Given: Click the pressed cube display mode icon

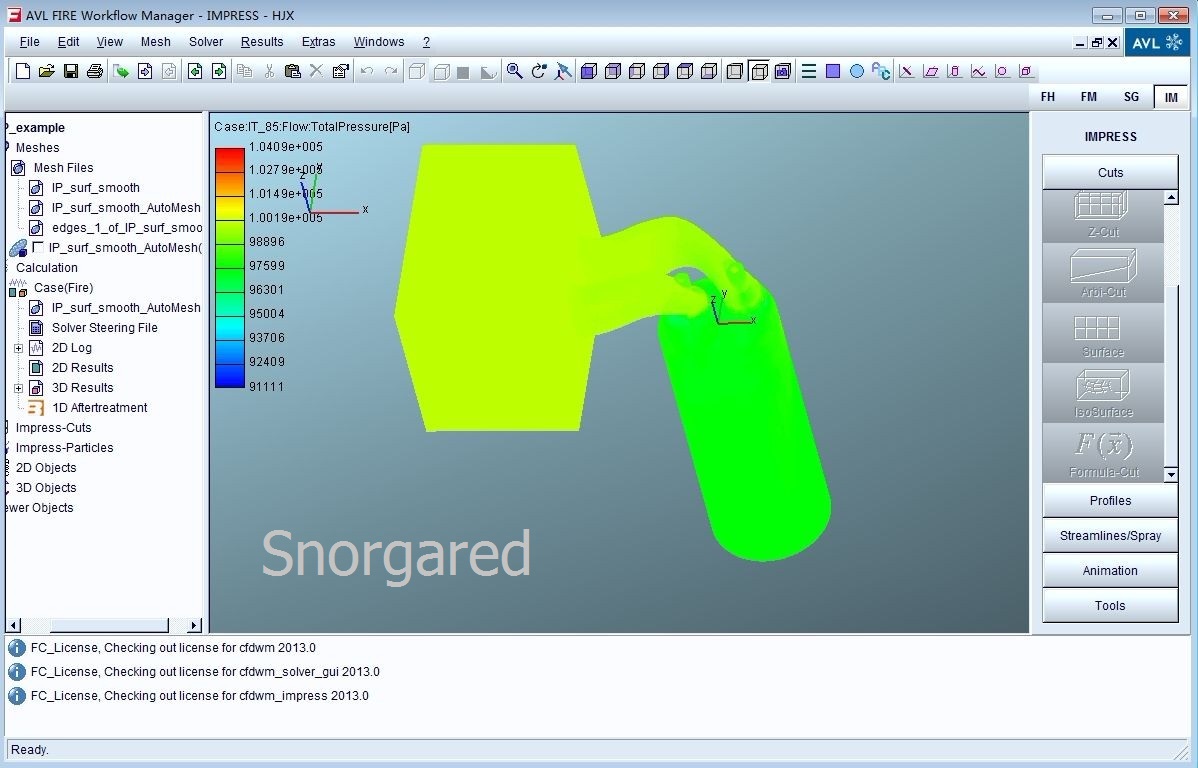Looking at the screenshot, I should click(x=759, y=71).
